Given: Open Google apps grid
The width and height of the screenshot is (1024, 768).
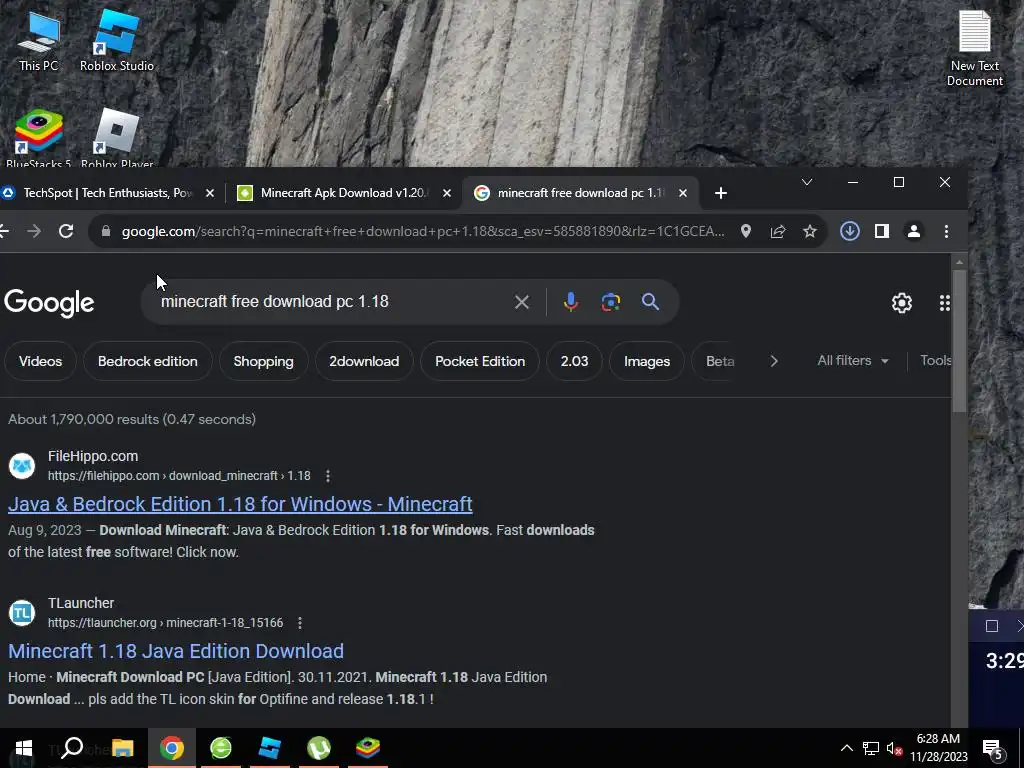Looking at the screenshot, I should pos(944,302).
